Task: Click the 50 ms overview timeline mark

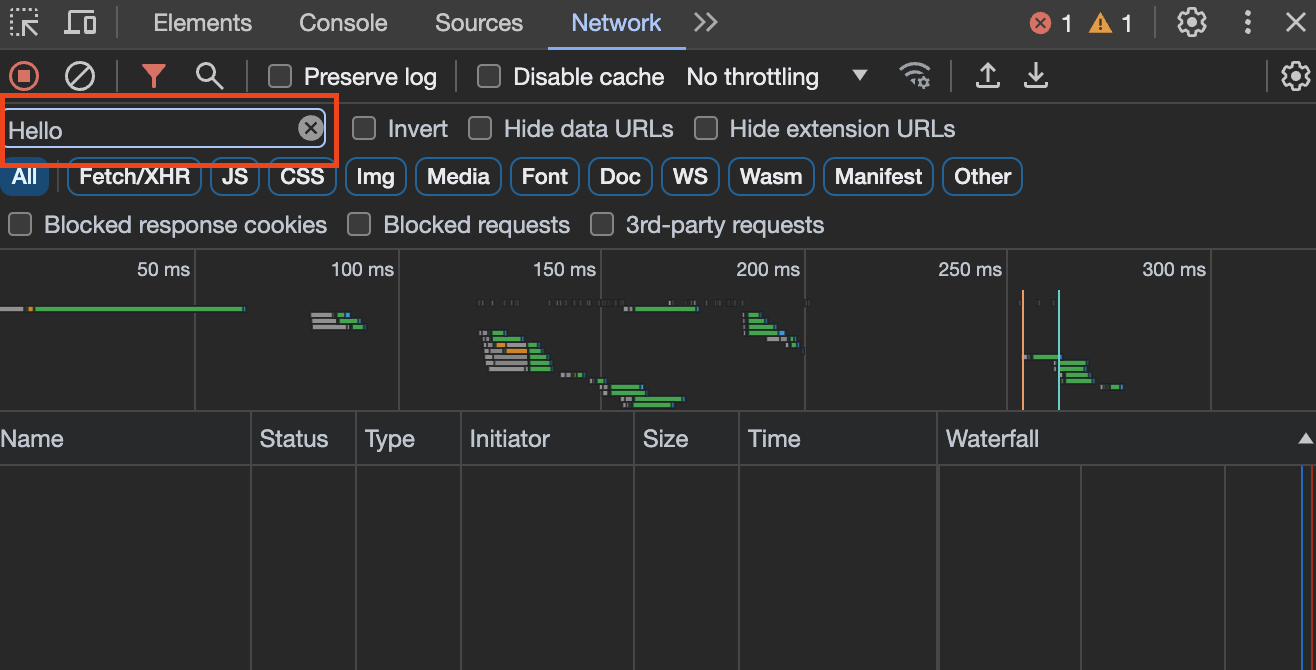Action: (163, 269)
